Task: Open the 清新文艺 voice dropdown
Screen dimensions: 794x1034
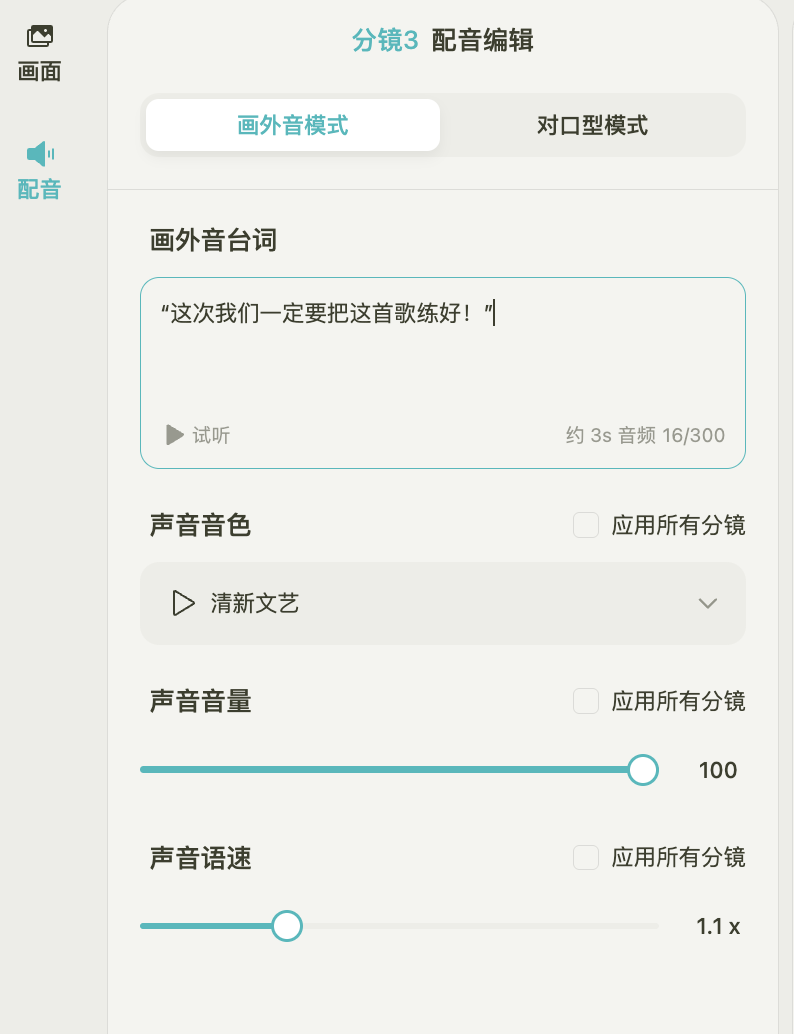Action: pos(442,603)
